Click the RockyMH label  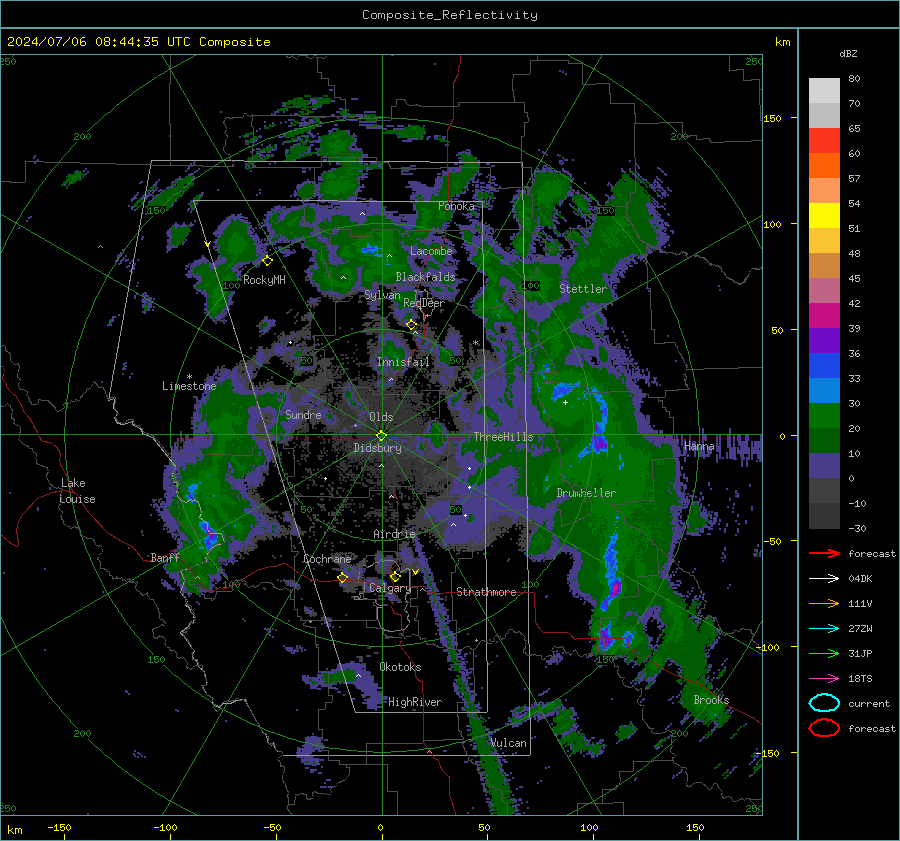click(x=264, y=280)
